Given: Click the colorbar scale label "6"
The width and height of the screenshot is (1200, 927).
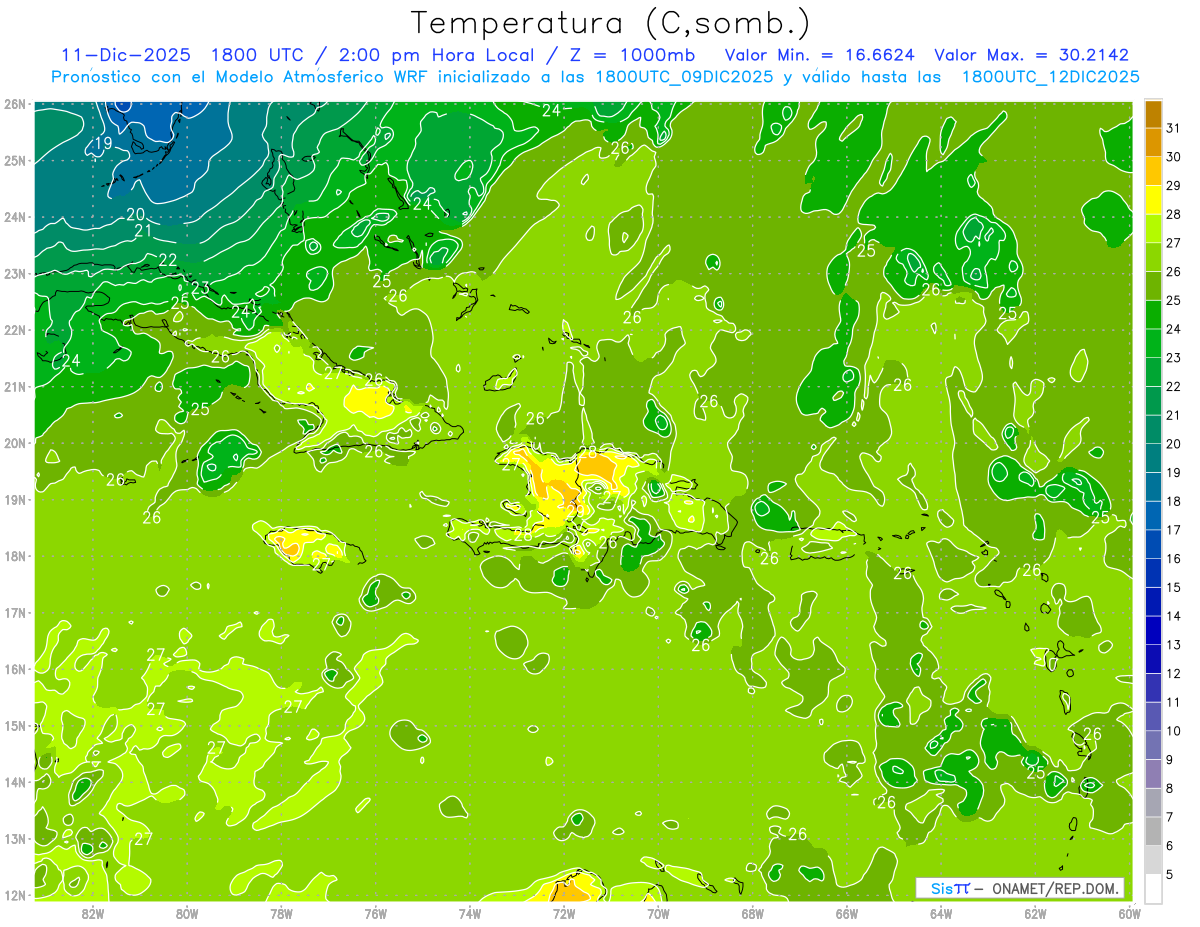Looking at the screenshot, I should (1170, 846).
